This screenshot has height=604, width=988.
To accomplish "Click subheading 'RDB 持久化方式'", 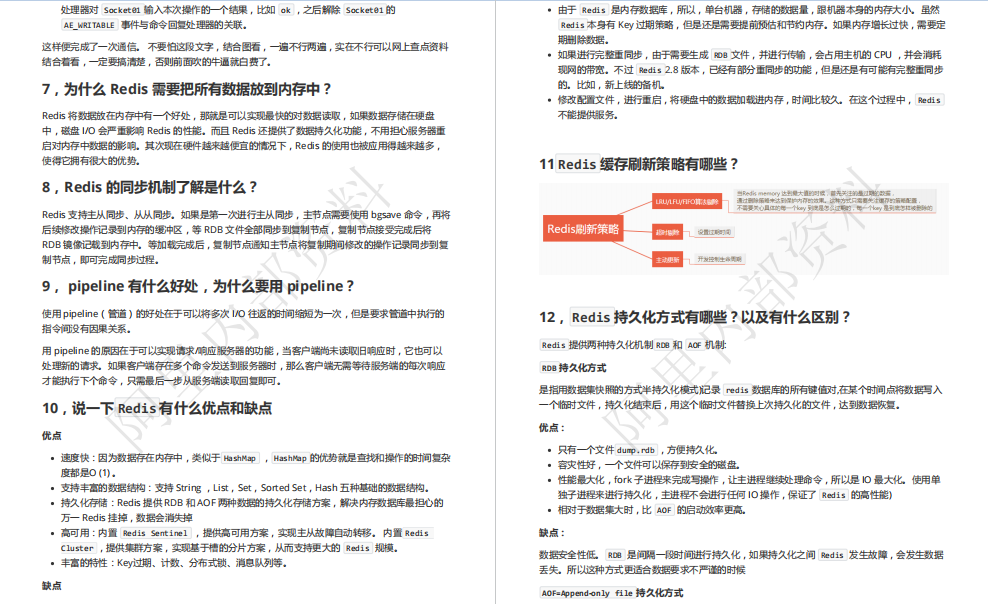I will pos(573,368).
